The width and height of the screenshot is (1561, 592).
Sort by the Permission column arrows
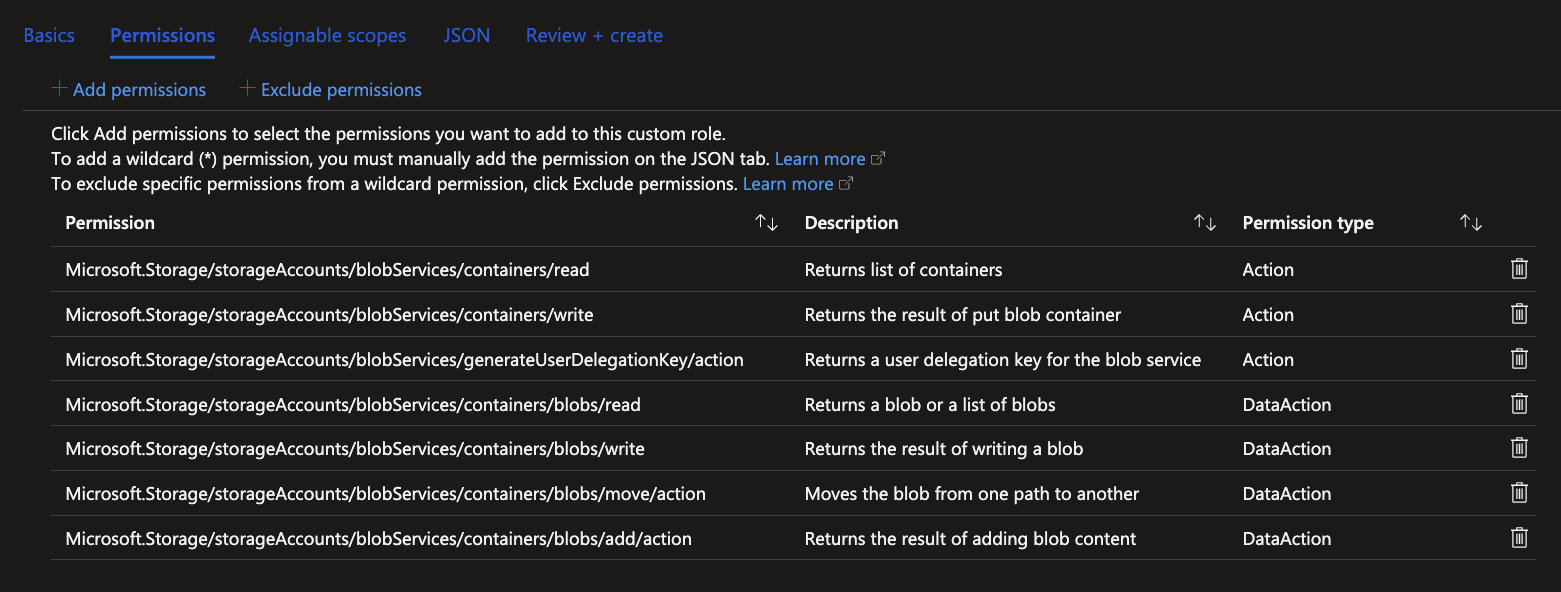[766, 223]
